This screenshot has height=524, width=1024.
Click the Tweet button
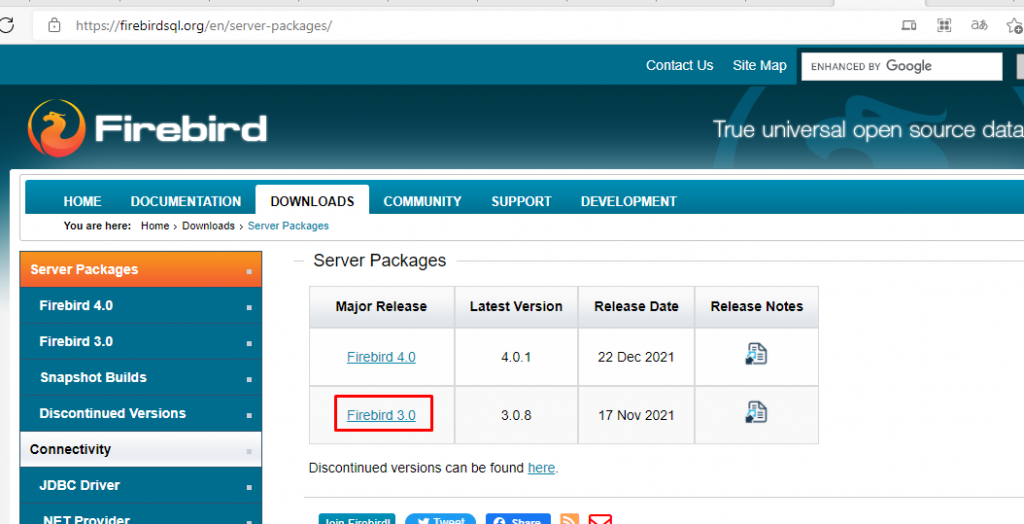[440, 520]
